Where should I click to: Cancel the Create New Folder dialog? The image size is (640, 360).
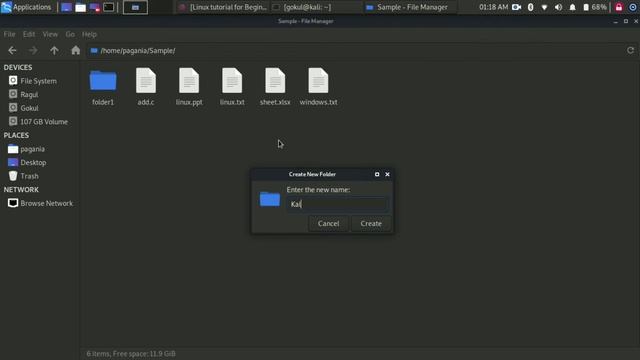pos(328,223)
